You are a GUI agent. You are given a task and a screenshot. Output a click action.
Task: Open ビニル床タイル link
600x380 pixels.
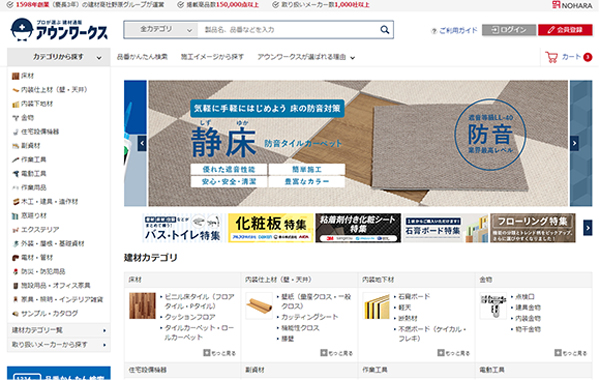[199, 302]
